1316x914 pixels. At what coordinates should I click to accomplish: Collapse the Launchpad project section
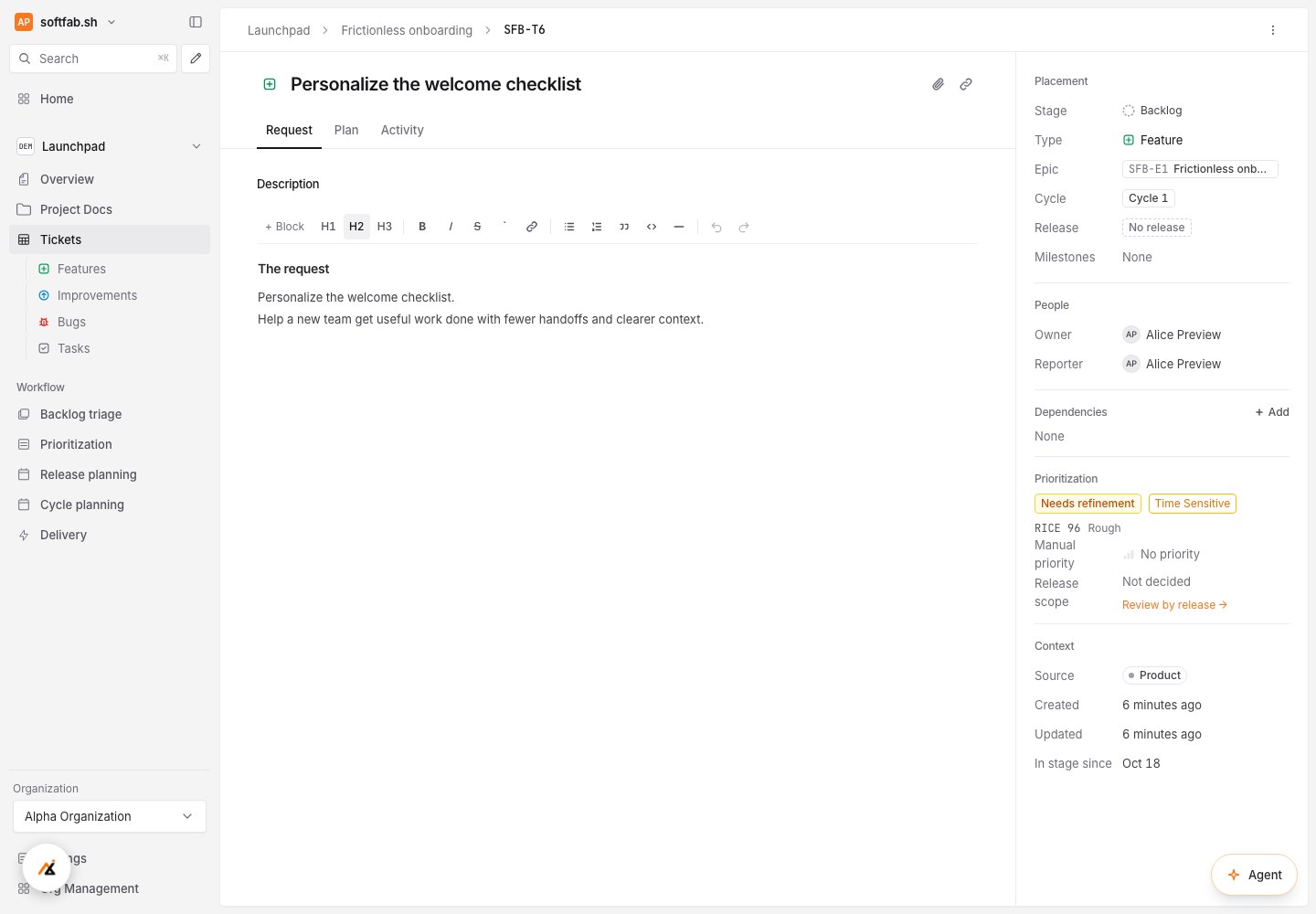pyautogui.click(x=196, y=146)
